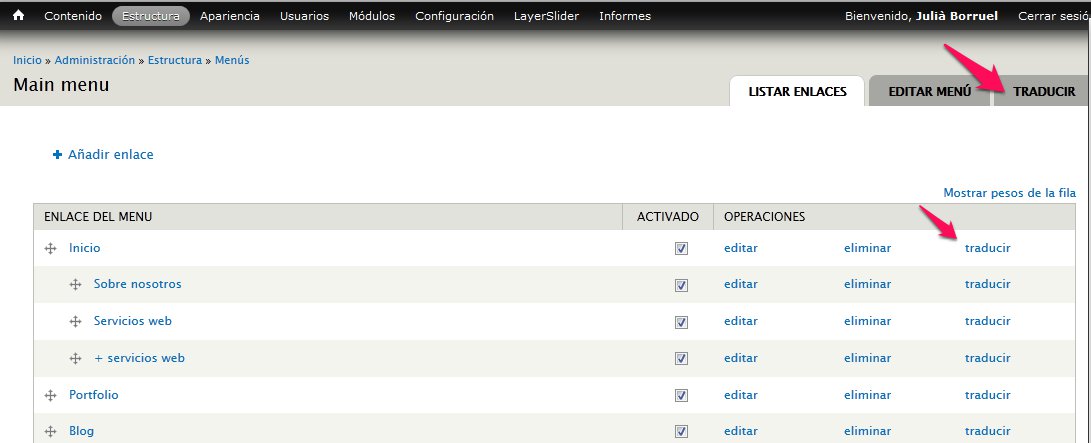Uncheck the Activado box for Inicio
This screenshot has height=443, width=1091.
click(x=681, y=248)
